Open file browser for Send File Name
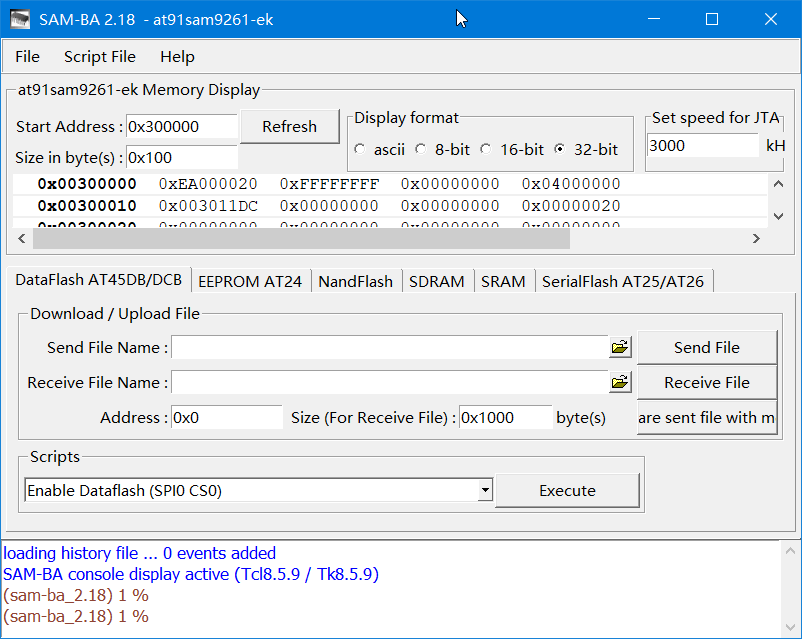 619,347
